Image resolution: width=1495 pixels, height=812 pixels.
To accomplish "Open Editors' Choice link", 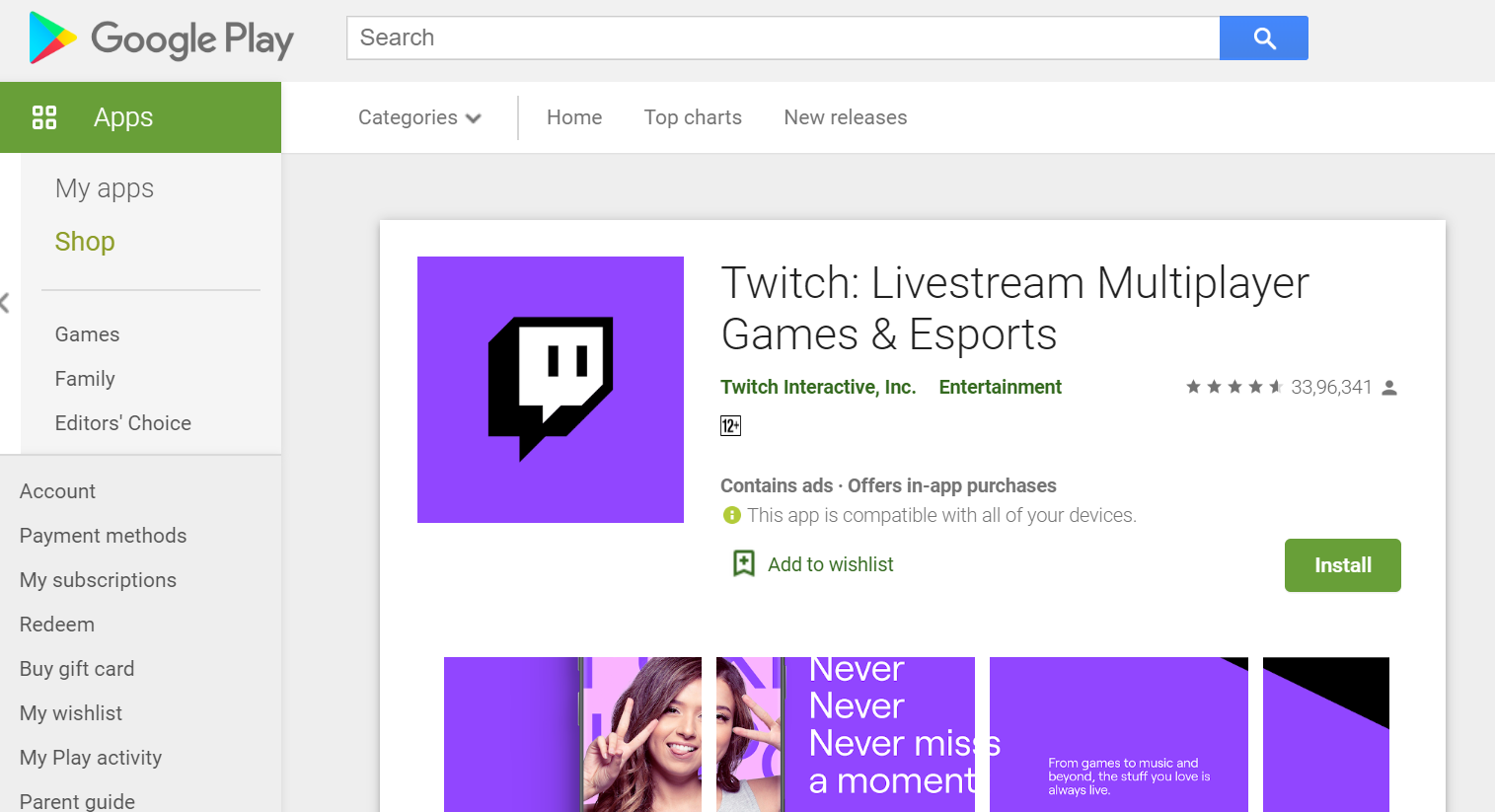I will click(123, 423).
